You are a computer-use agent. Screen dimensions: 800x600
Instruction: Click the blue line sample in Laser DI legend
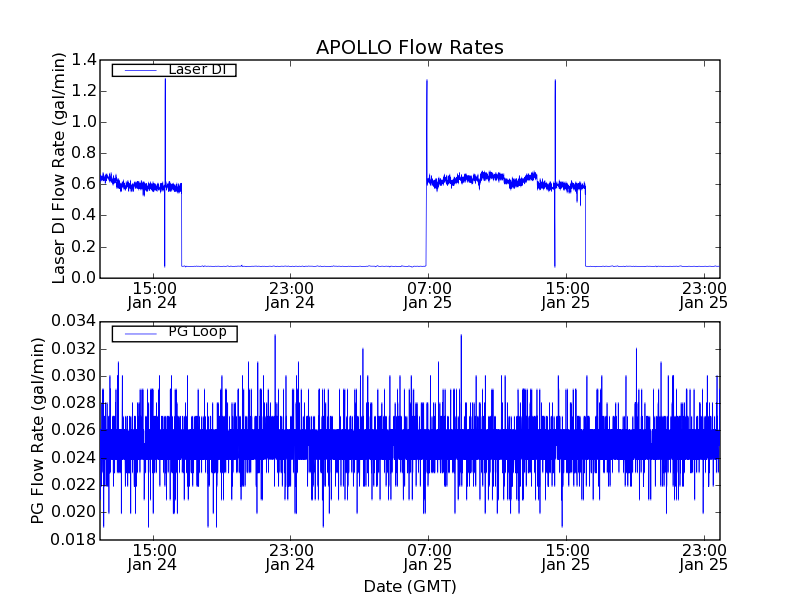(x=139, y=70)
